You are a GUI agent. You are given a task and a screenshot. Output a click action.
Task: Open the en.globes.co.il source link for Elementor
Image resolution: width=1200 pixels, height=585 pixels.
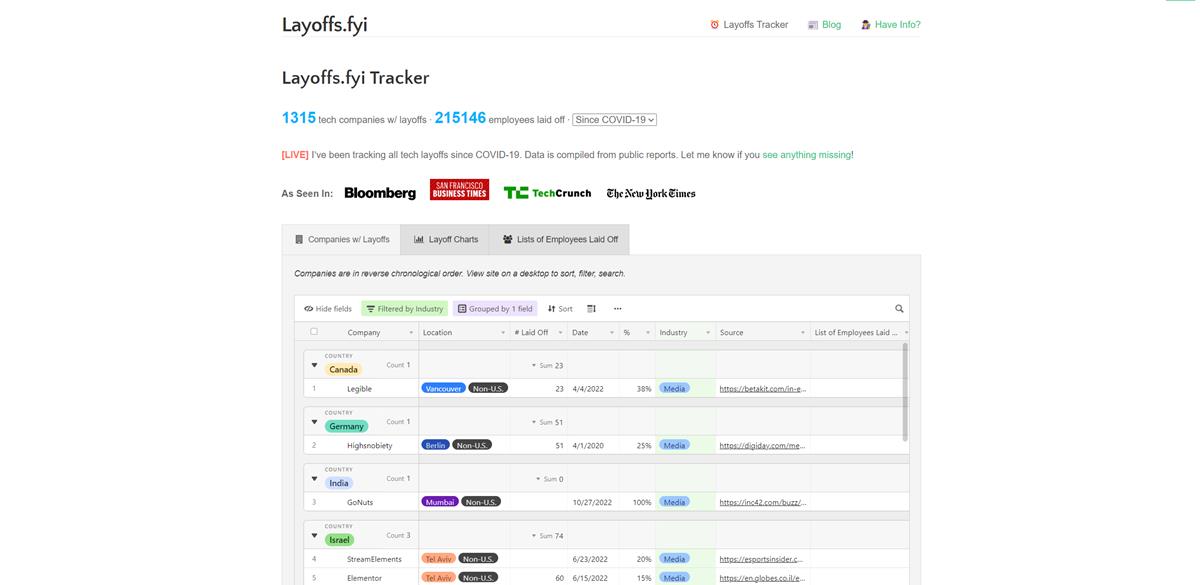(762, 577)
